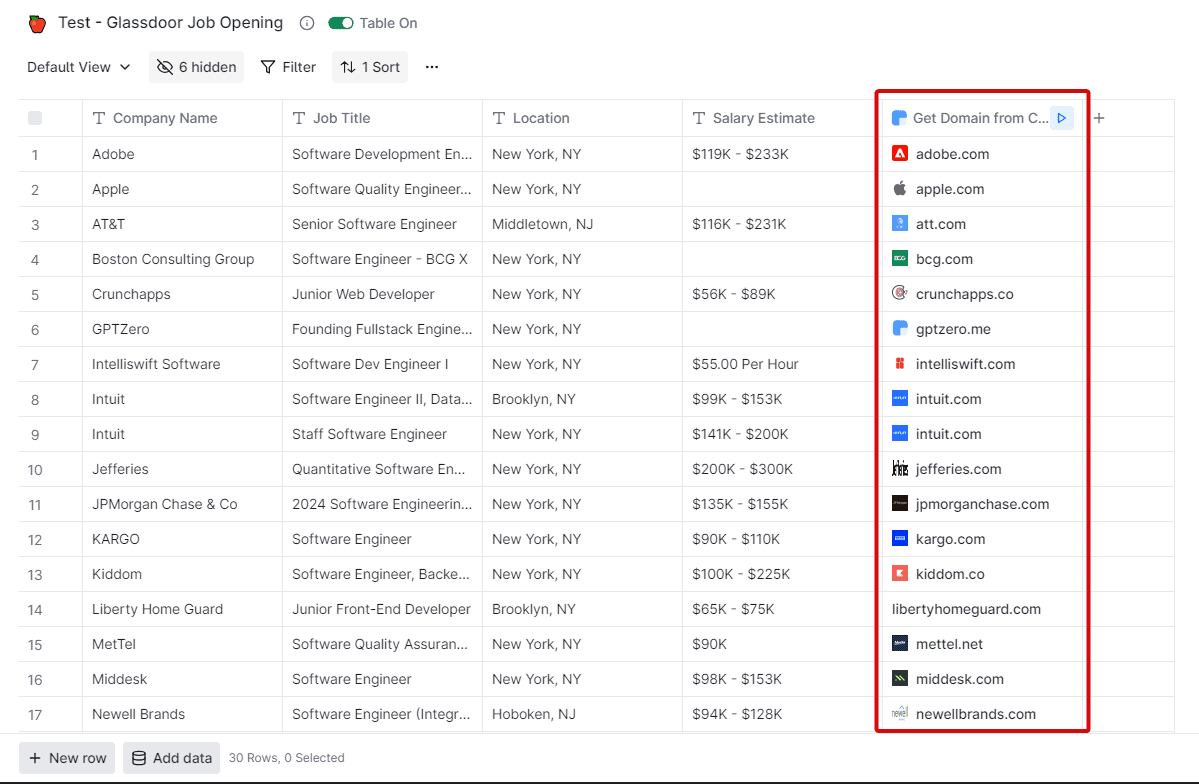Click the BCG logo beside bcg.com
Image resolution: width=1199 pixels, height=784 pixels.
click(900, 259)
